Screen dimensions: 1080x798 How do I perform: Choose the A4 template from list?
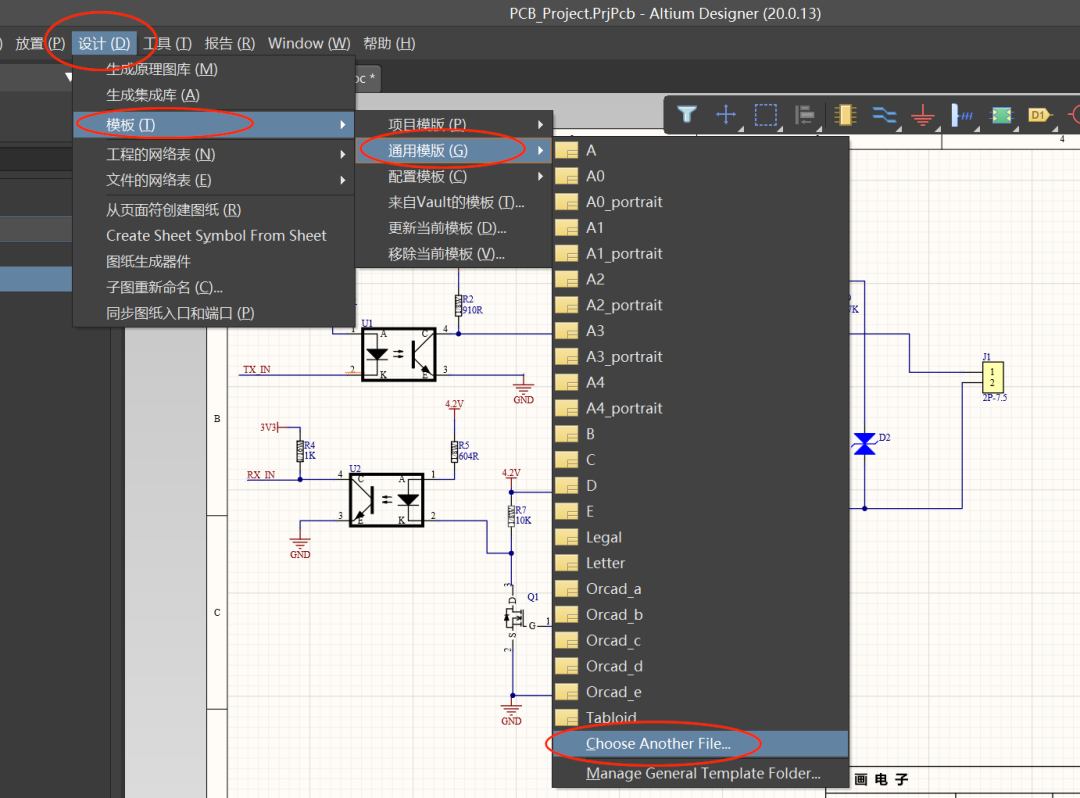coord(595,382)
